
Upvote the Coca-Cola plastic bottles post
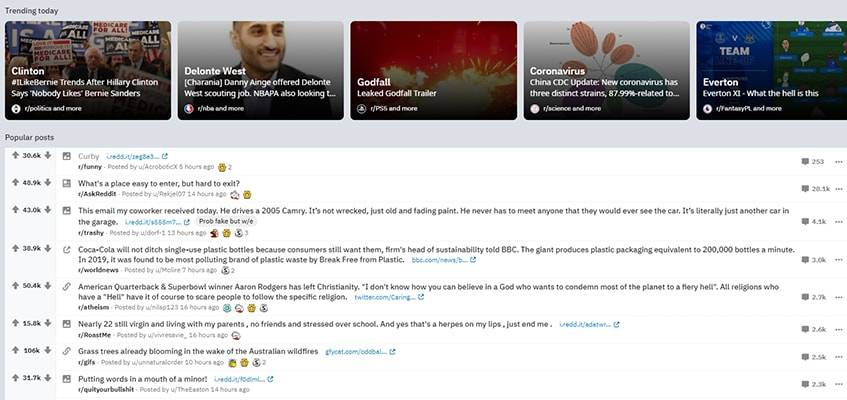tap(15, 249)
